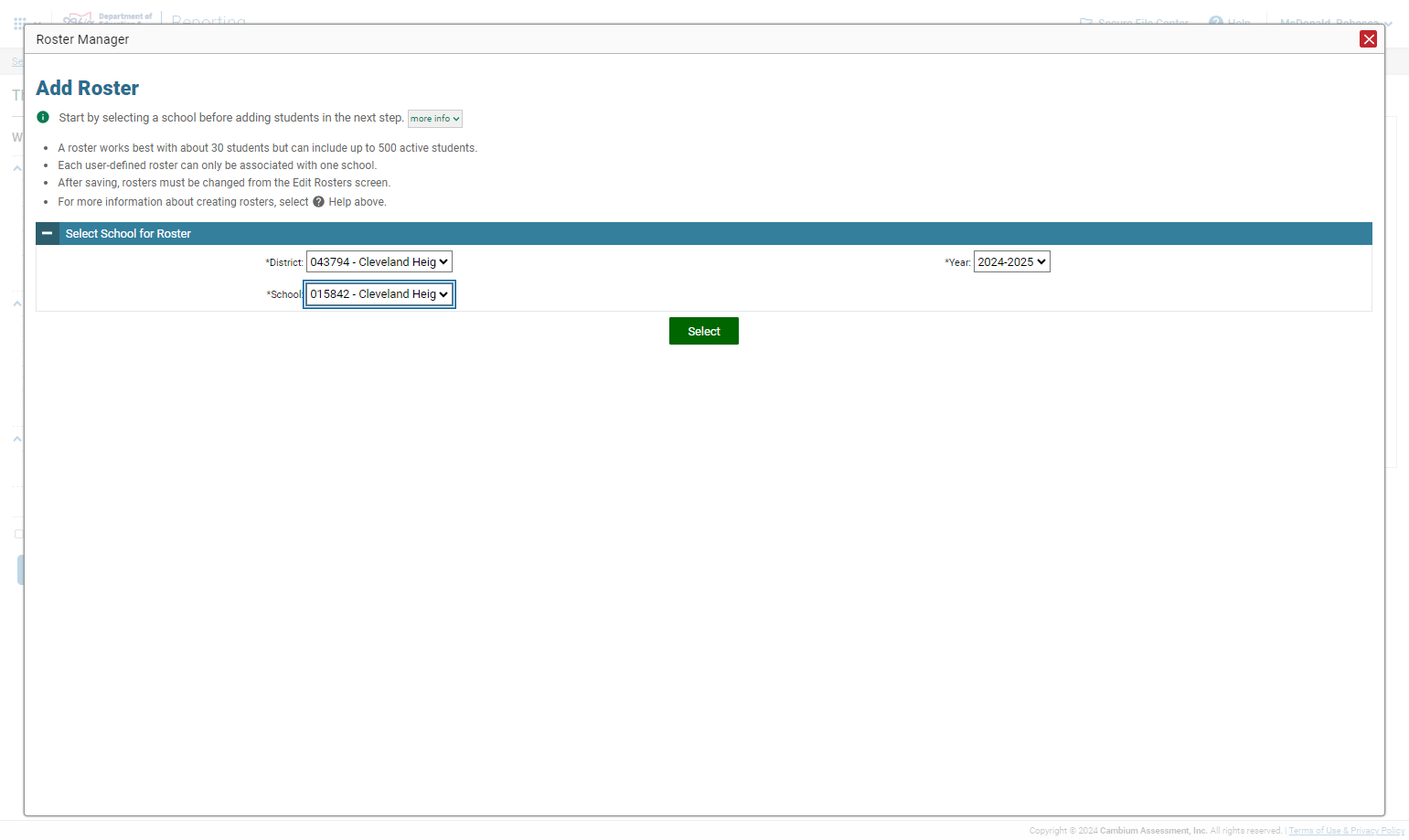
Task: Open the District dropdown
Action: coord(379,261)
